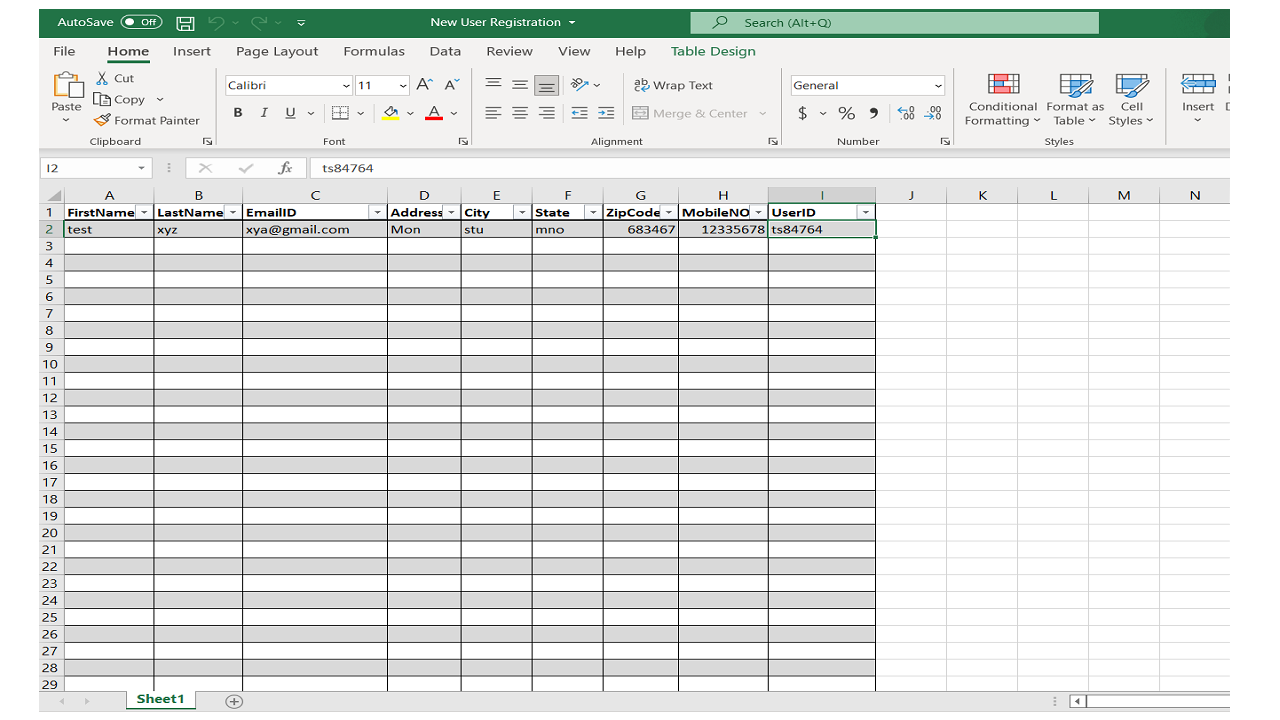Click the Cut button
Image resolution: width=1280 pixels, height=720 pixels.
coord(114,78)
